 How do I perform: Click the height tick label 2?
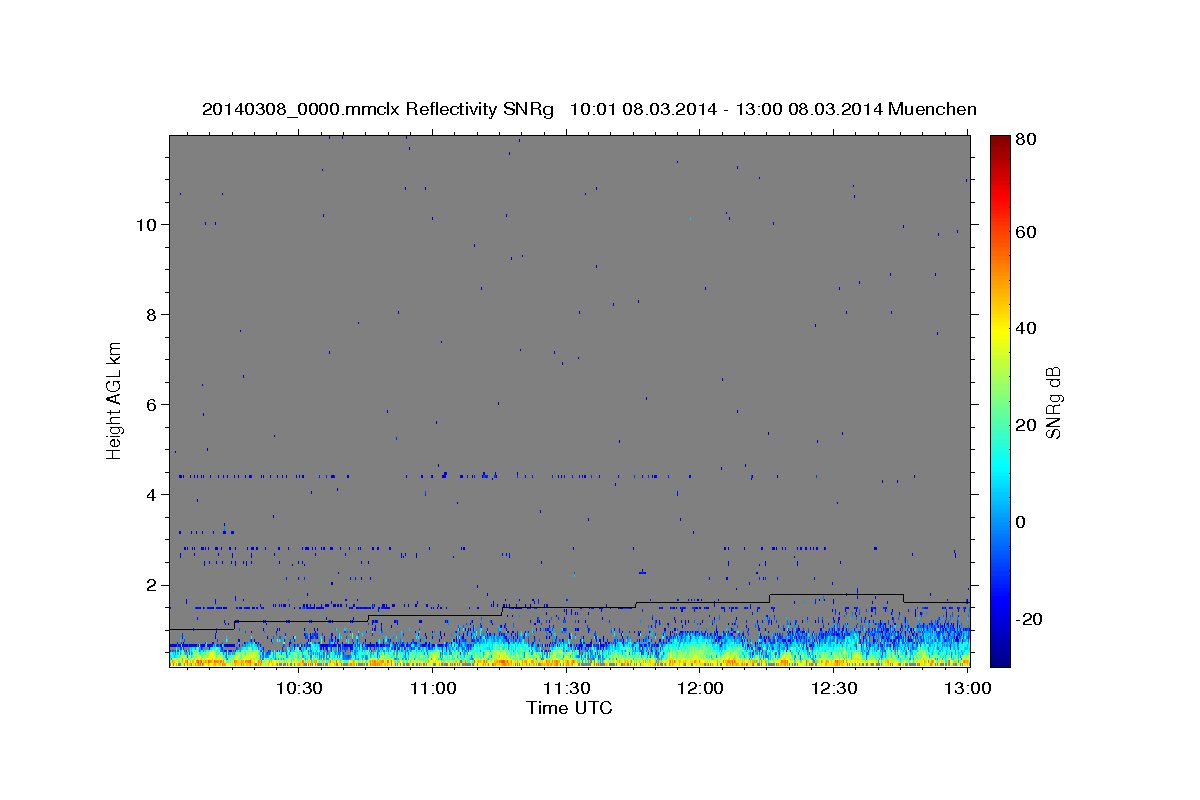pyautogui.click(x=153, y=585)
